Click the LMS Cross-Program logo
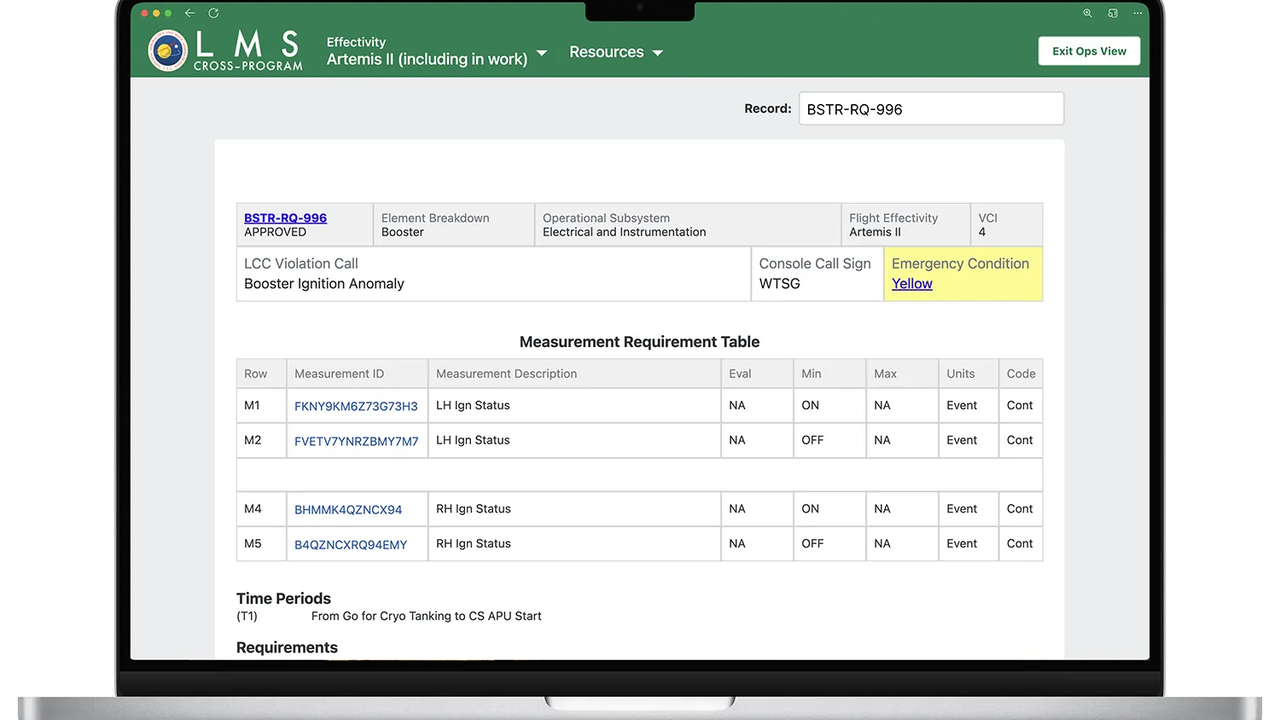Screen dimensions: 1280x720 [225, 51]
